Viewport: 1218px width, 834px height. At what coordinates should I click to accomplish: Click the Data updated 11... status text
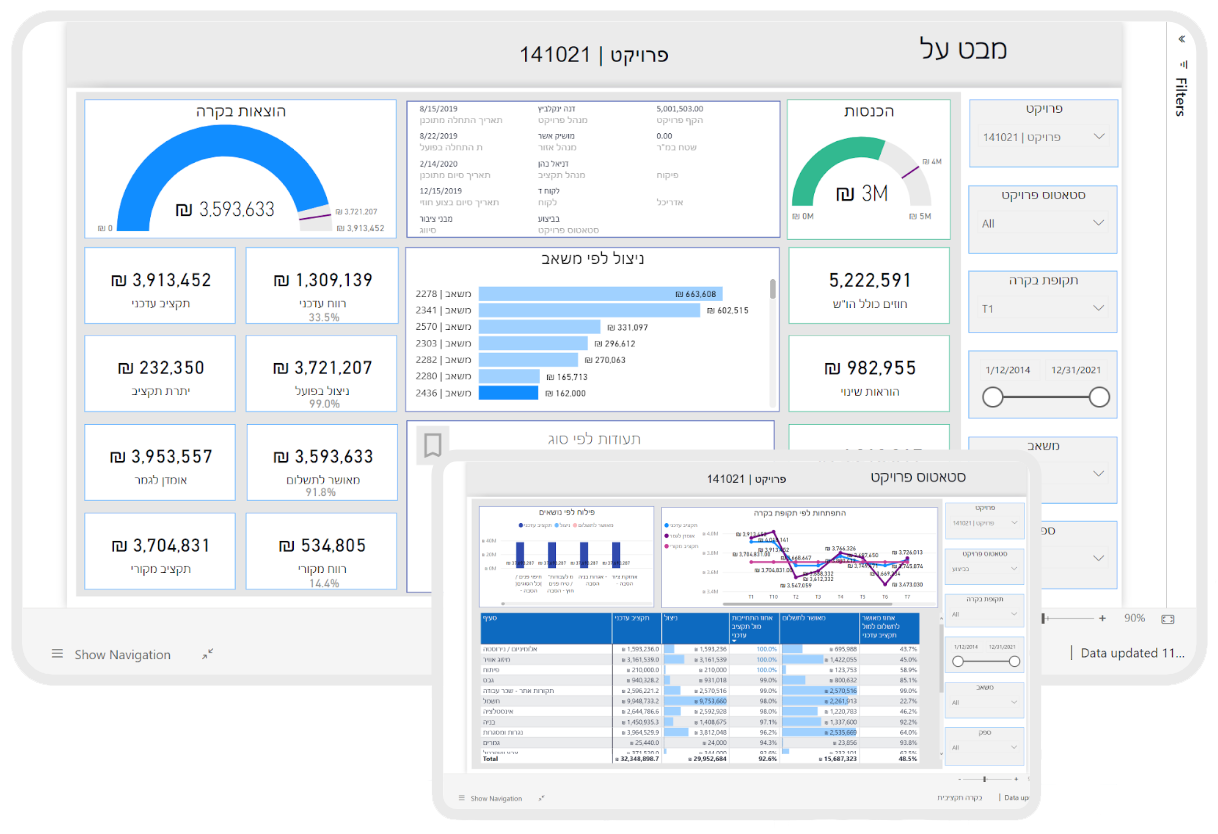point(1132,653)
